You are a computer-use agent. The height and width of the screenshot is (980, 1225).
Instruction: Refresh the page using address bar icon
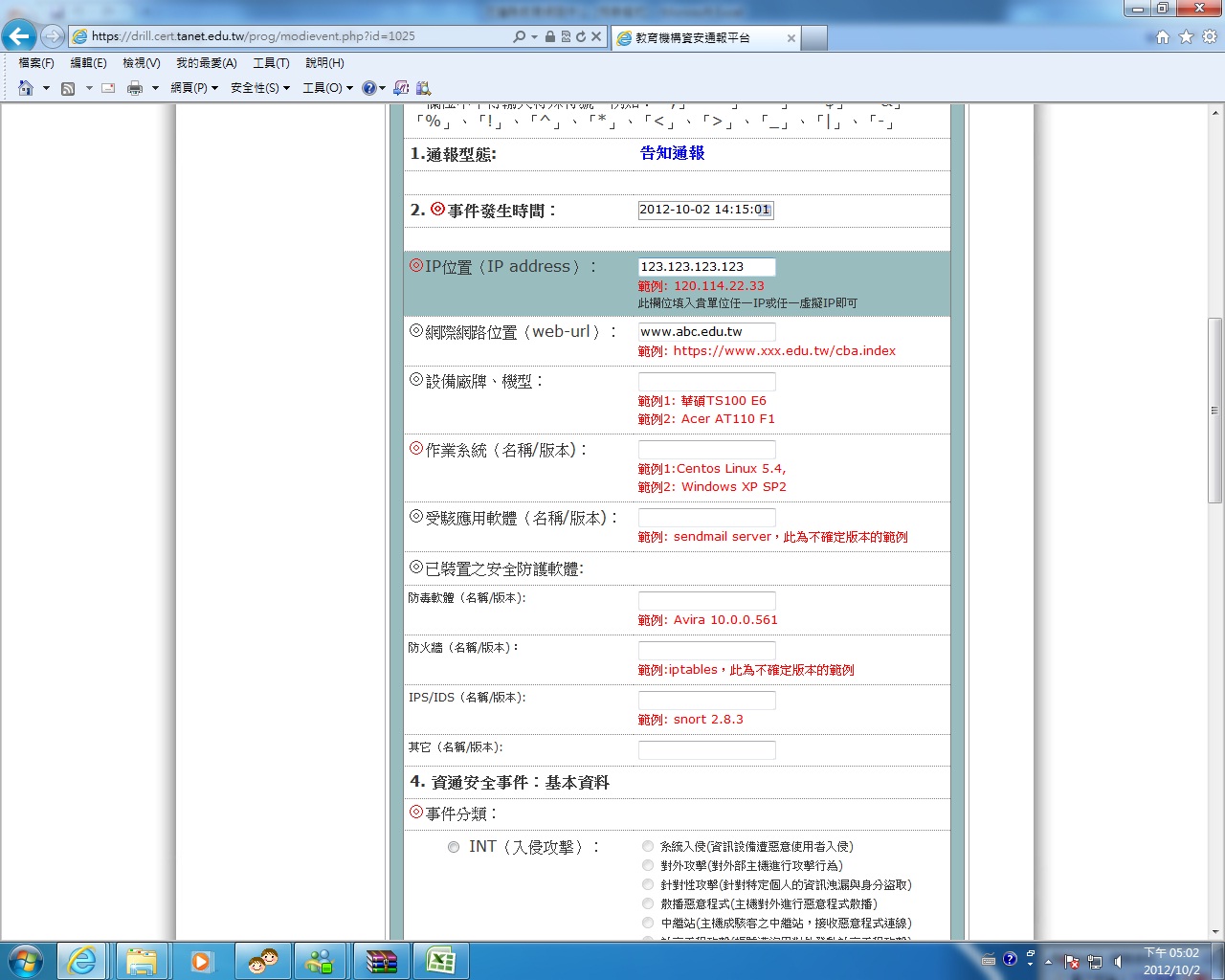click(580, 36)
